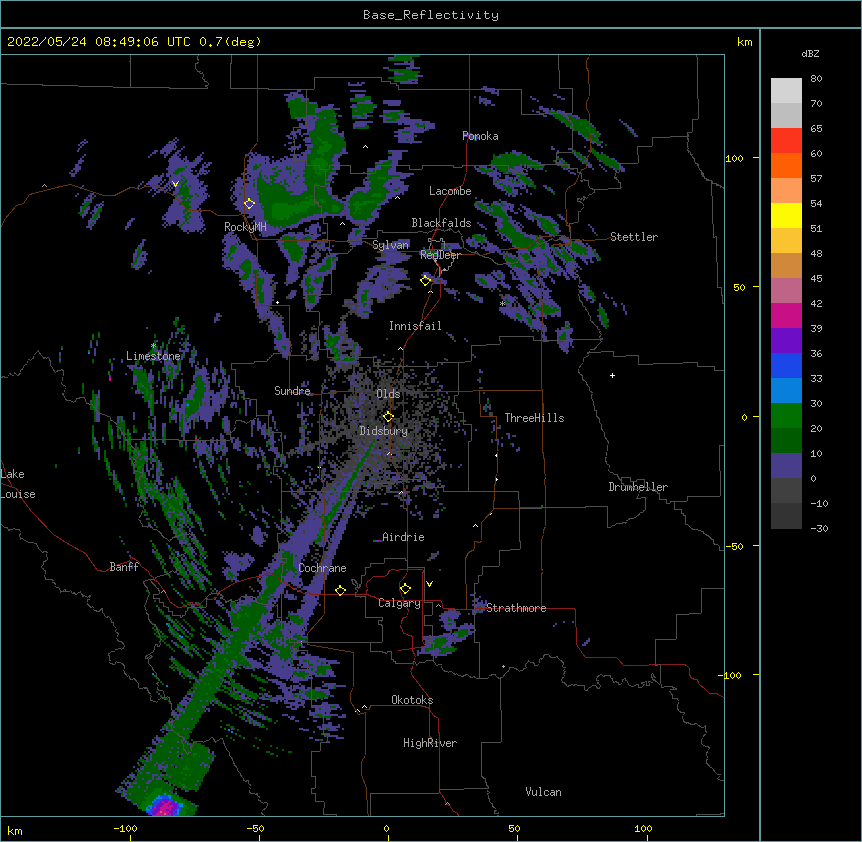Viewport: 862px width, 842px height.
Task: Click the ThreeHills label
Action: coord(534,418)
